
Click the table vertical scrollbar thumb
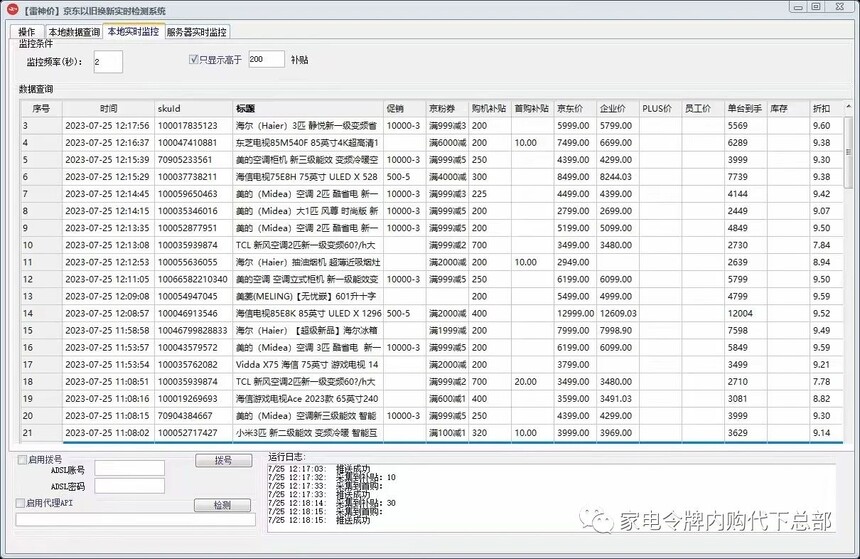pos(848,153)
